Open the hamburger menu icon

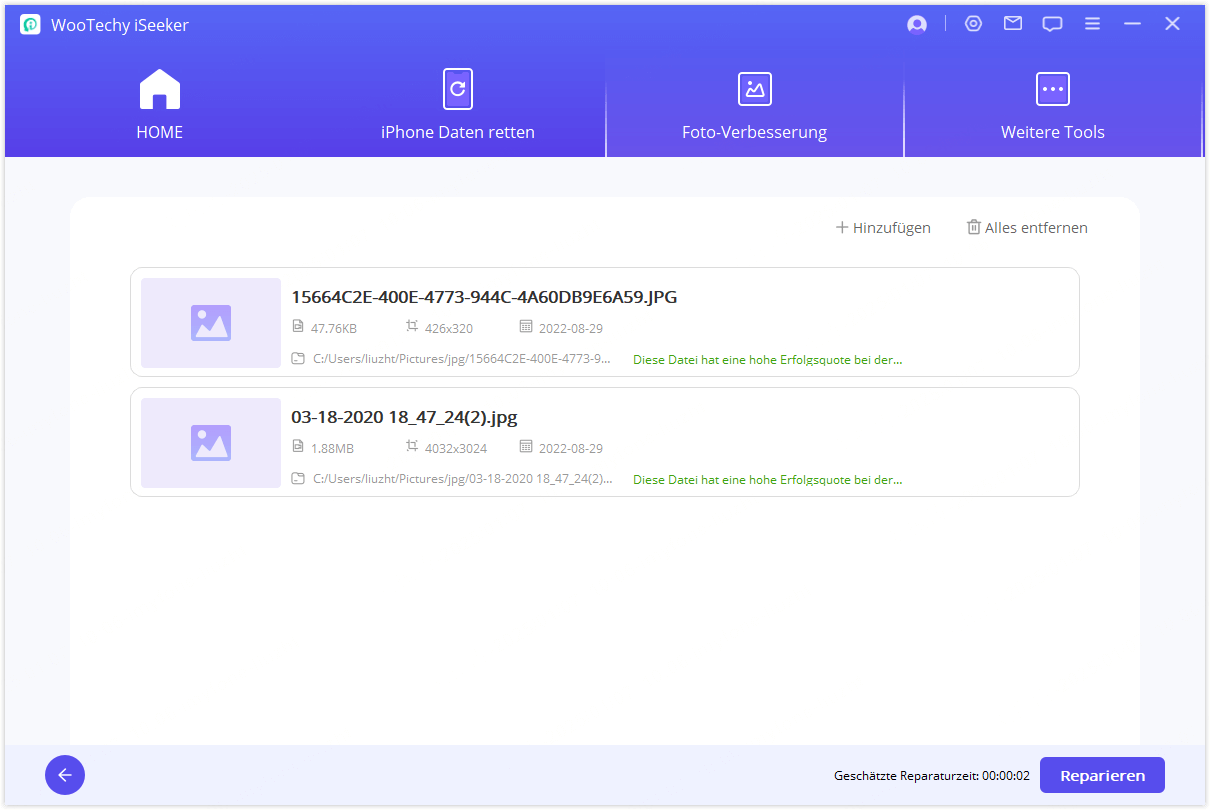coord(1092,24)
